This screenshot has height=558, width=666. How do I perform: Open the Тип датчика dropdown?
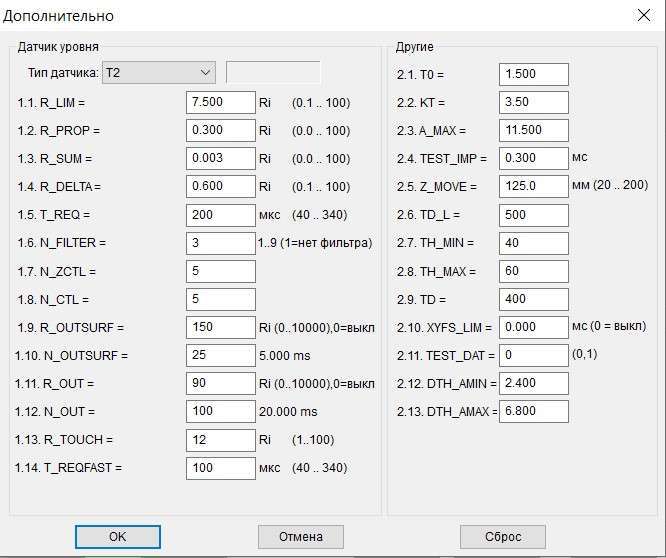pos(158,73)
